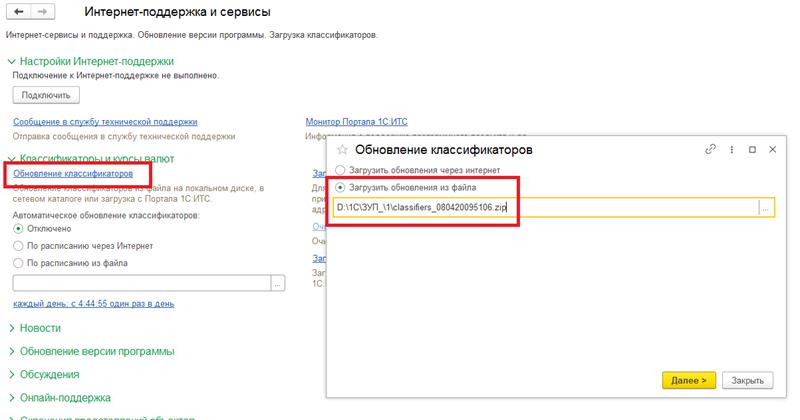Viewport: 800px width, 420px height.
Task: Click the classifiers file path input field
Action: [544, 208]
